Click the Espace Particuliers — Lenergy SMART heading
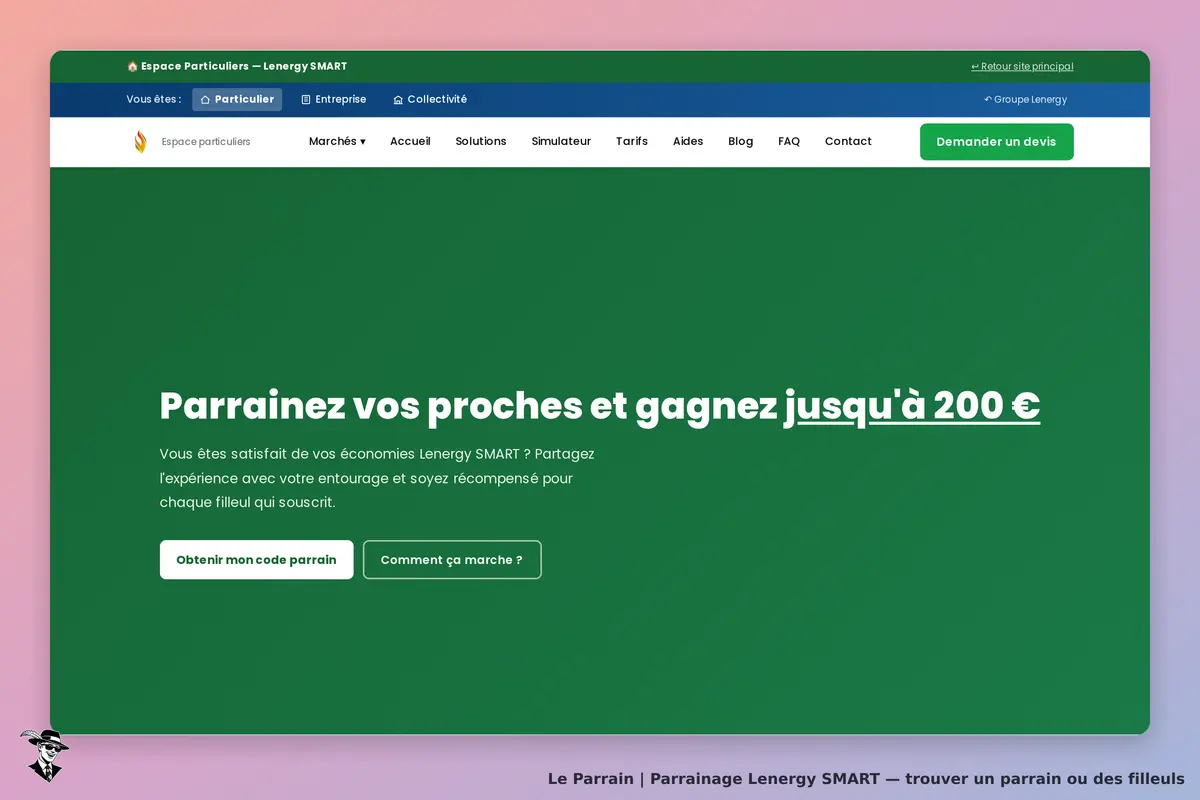The height and width of the screenshot is (800, 1200). pos(237,66)
